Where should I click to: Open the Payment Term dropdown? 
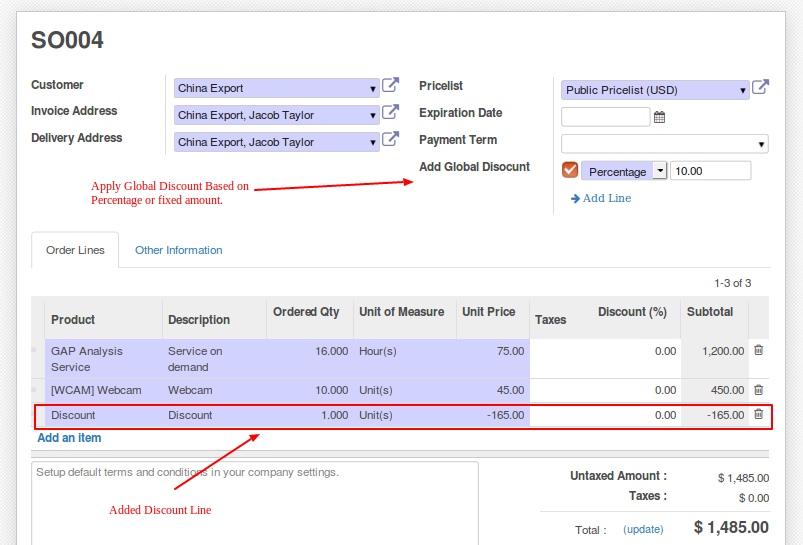pyautogui.click(x=664, y=144)
